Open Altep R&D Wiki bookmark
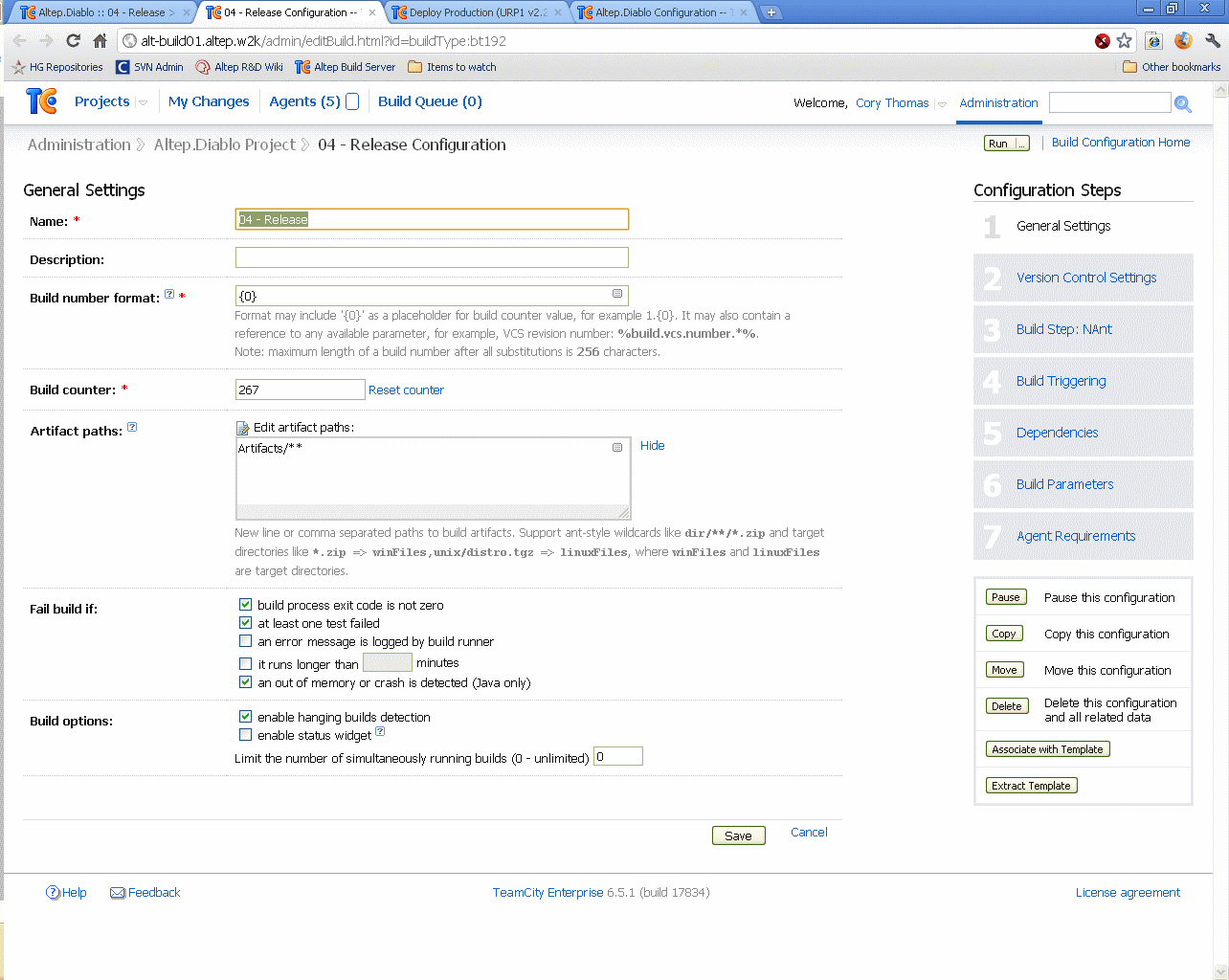Viewport: 1229px width, 980px height. click(x=239, y=67)
